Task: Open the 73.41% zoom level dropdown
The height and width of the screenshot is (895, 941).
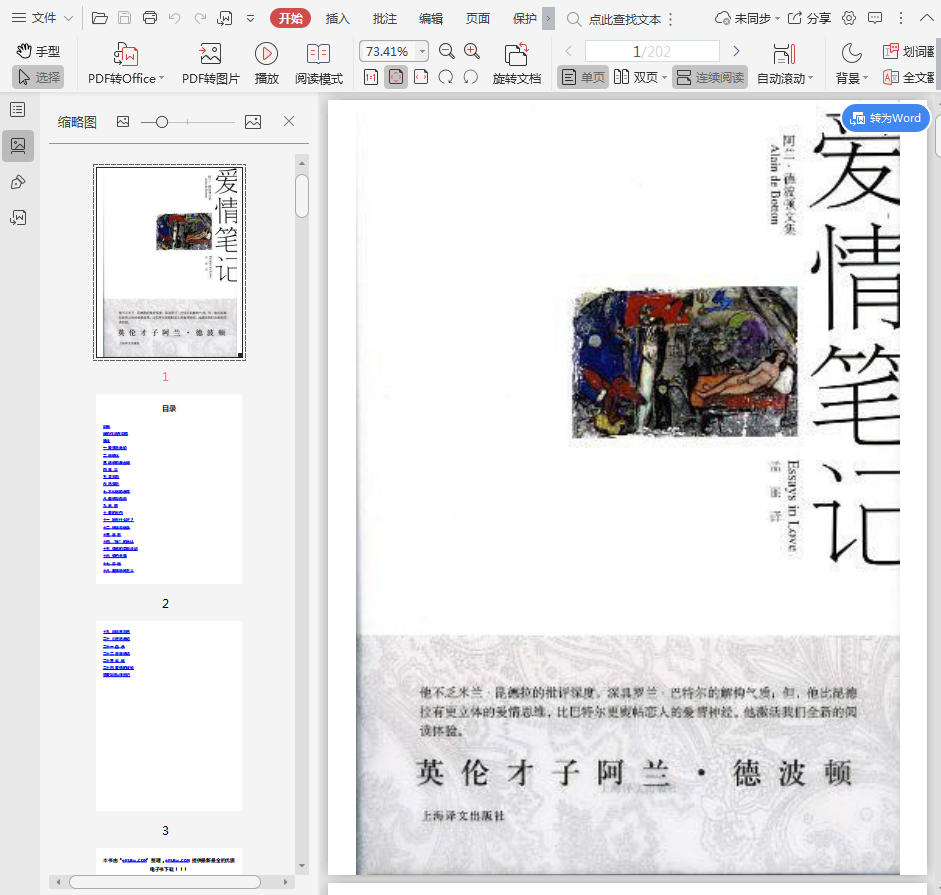Action: pyautogui.click(x=423, y=52)
